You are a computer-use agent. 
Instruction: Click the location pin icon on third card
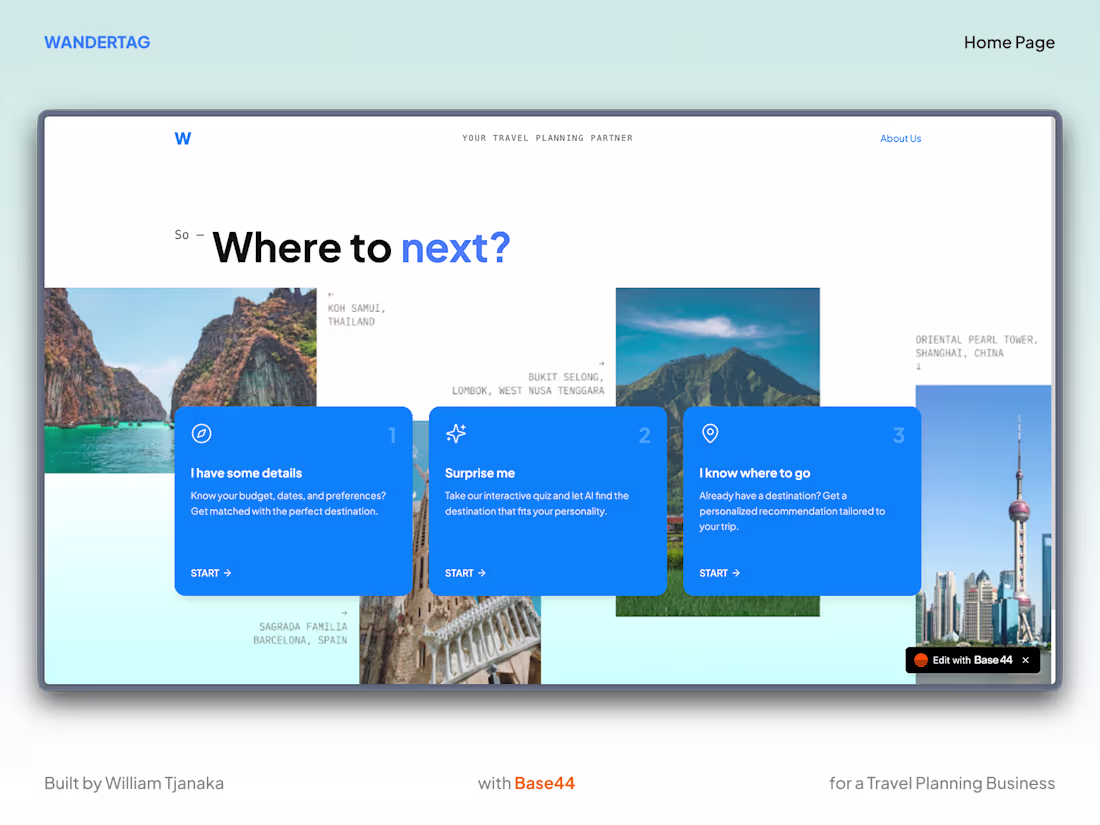[x=710, y=434]
